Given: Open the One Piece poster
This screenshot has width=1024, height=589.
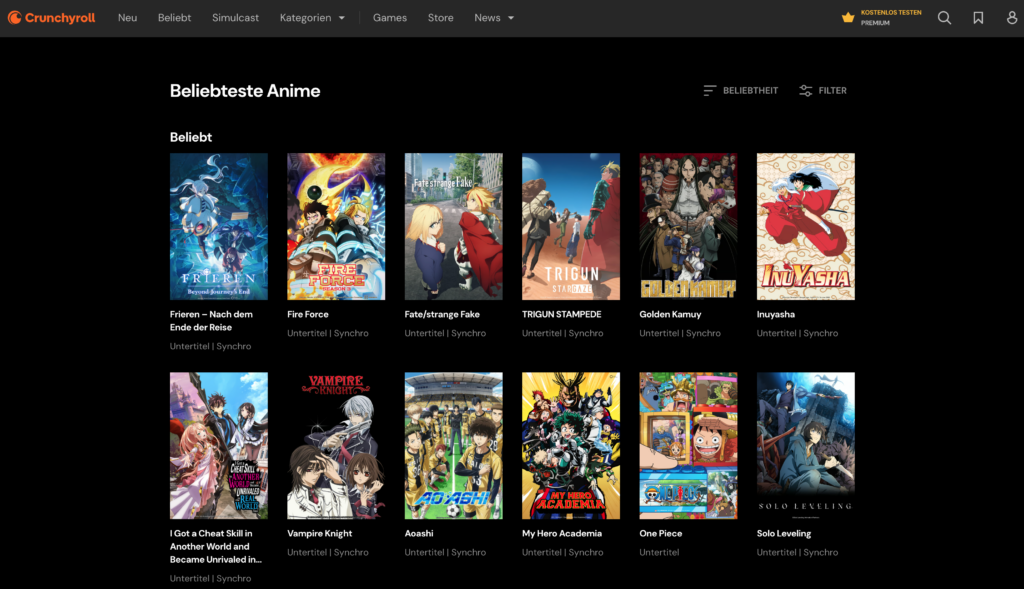Looking at the screenshot, I should pos(688,446).
